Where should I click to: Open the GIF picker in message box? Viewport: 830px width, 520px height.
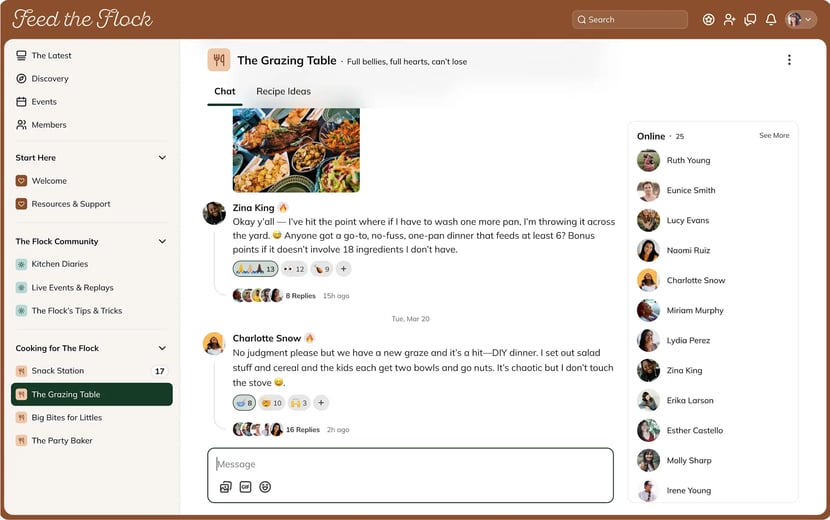245,487
